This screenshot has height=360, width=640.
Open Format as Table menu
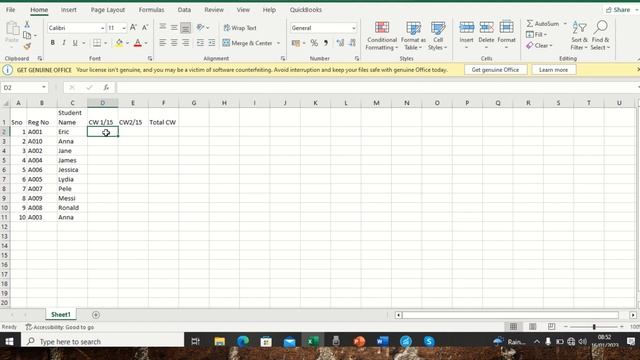click(413, 36)
